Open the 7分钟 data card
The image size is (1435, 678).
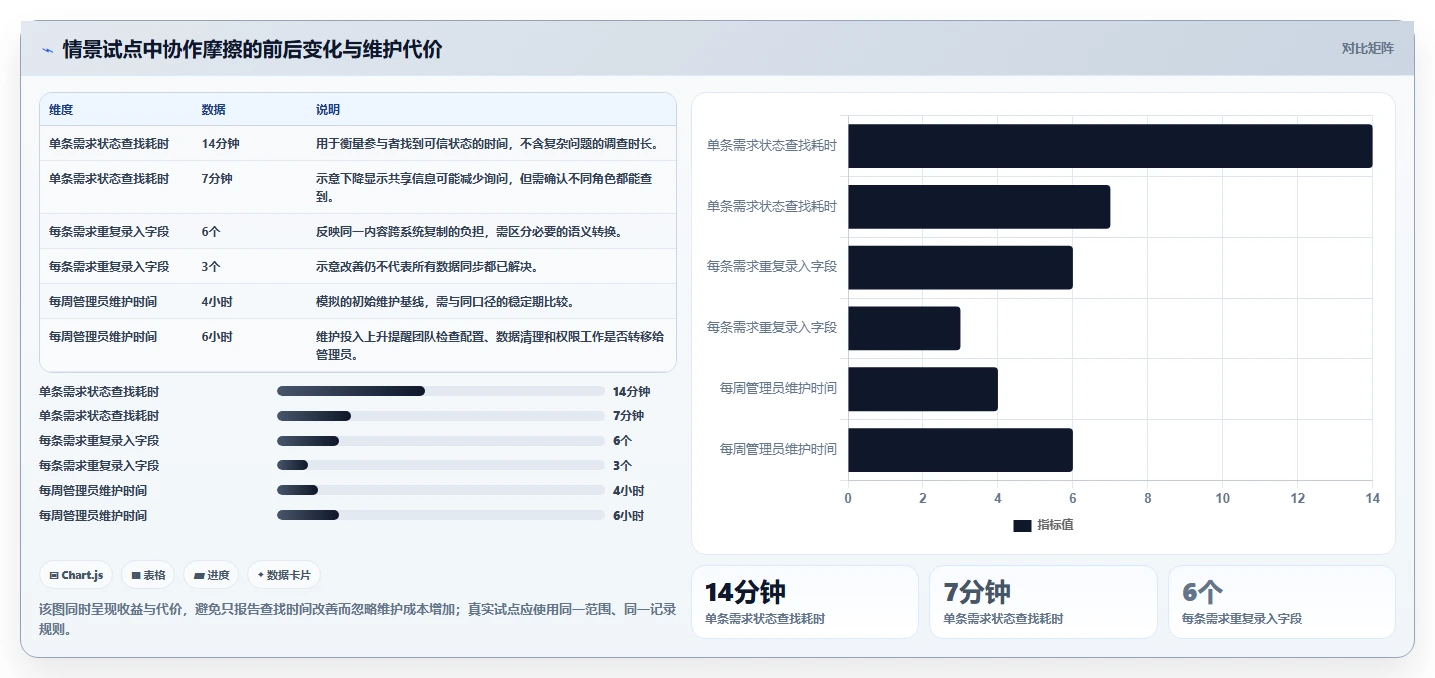(1043, 602)
